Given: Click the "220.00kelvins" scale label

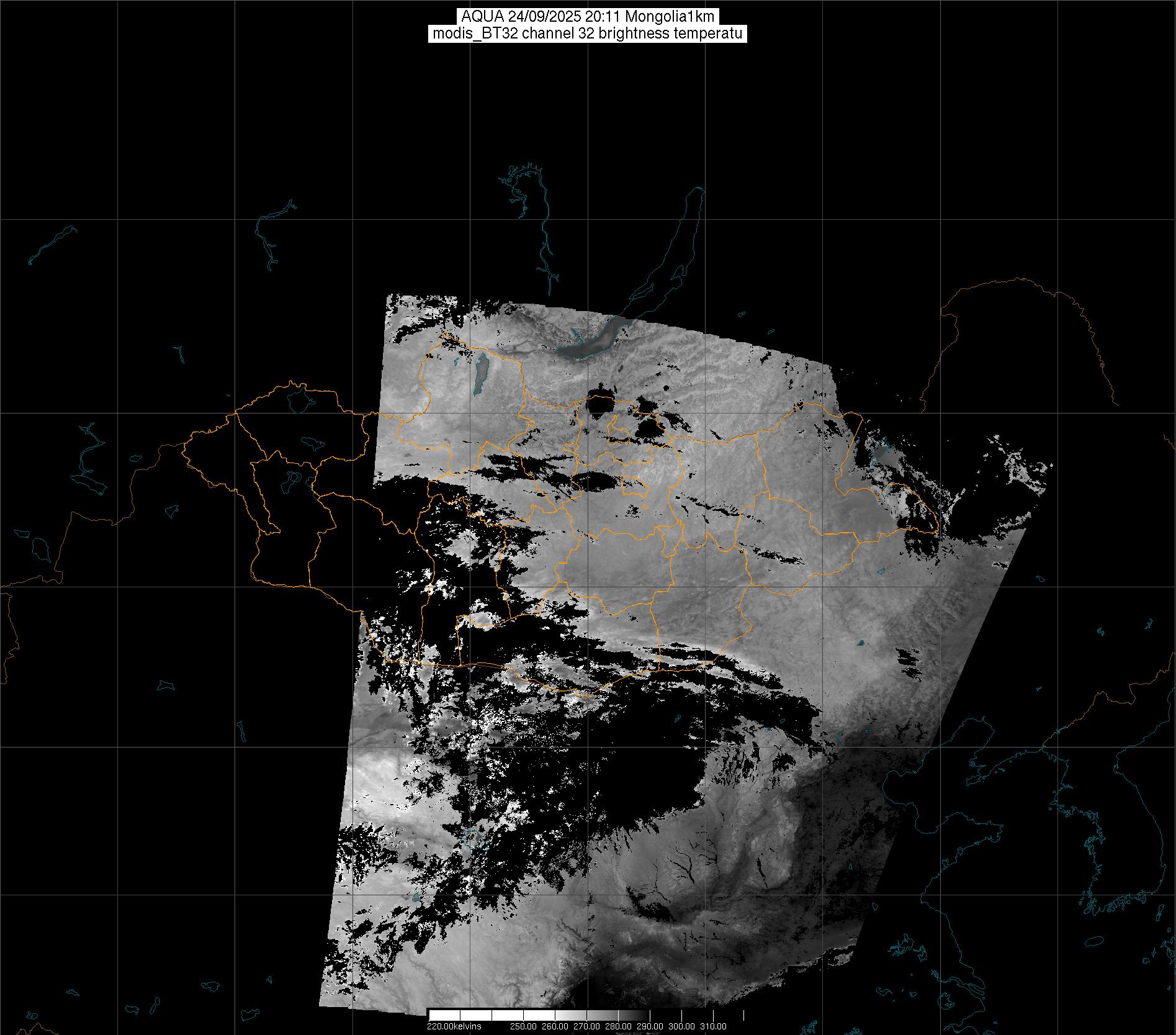Looking at the screenshot, I should pyautogui.click(x=454, y=1026).
